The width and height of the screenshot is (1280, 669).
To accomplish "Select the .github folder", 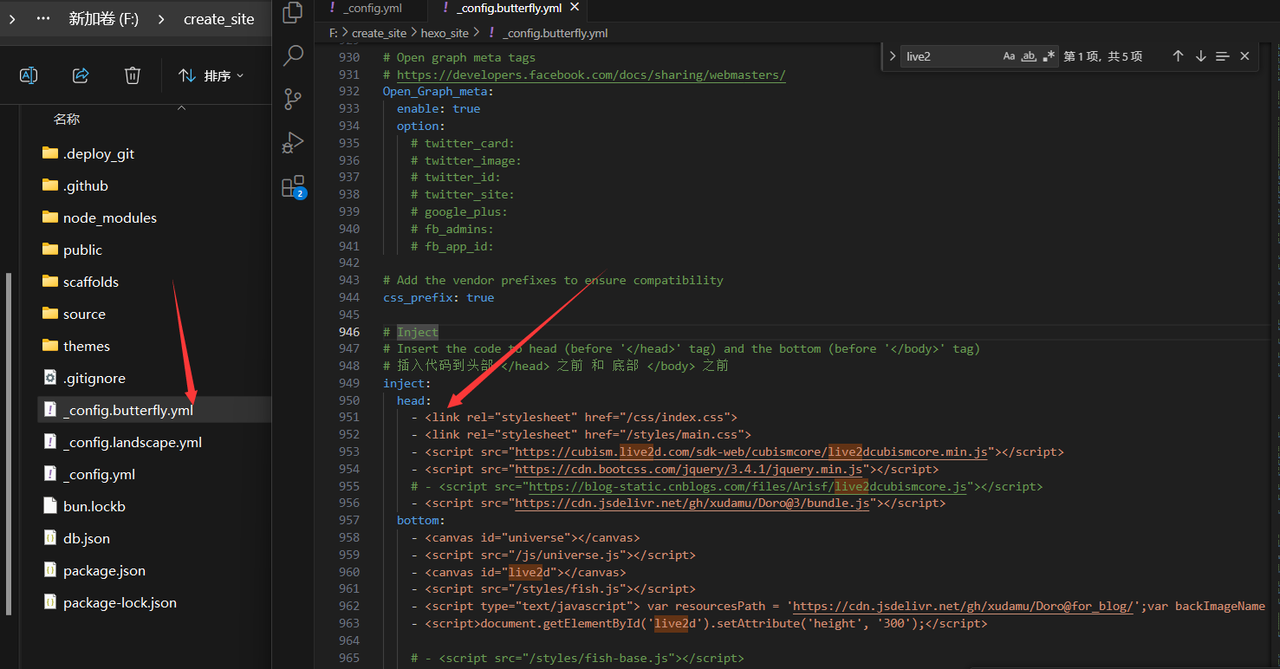I will (85, 186).
